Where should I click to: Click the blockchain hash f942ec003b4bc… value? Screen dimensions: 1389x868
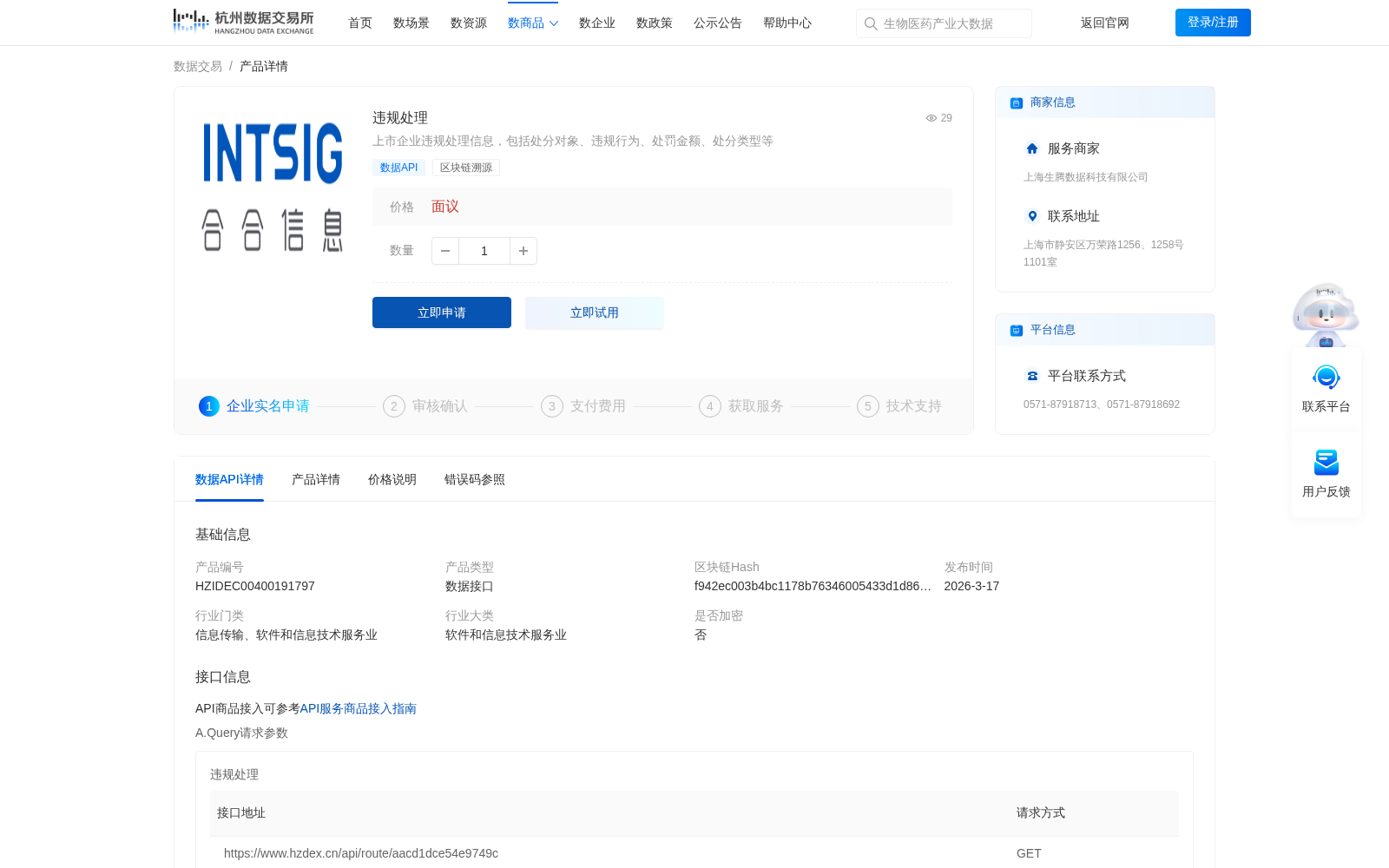(x=813, y=586)
